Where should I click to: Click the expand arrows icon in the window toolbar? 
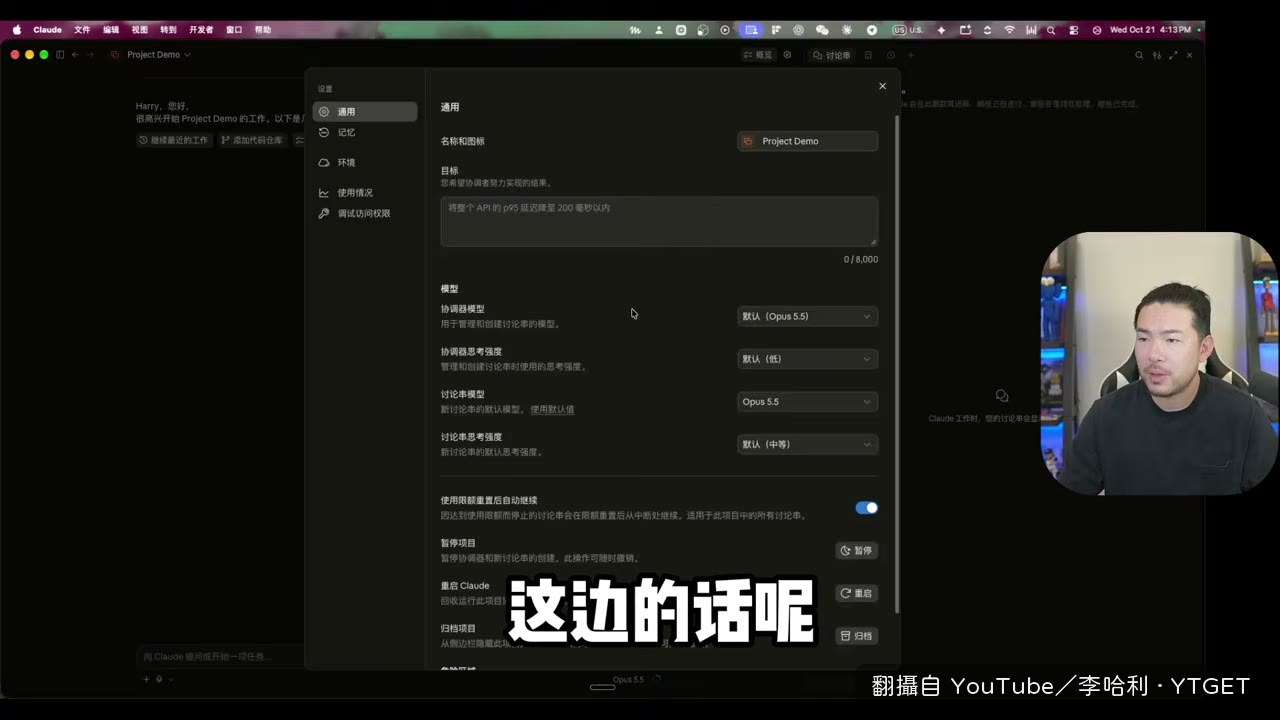coord(1173,55)
